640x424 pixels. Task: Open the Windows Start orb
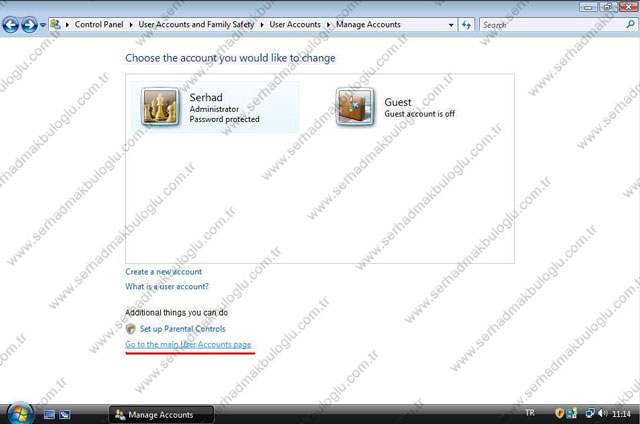[20, 413]
